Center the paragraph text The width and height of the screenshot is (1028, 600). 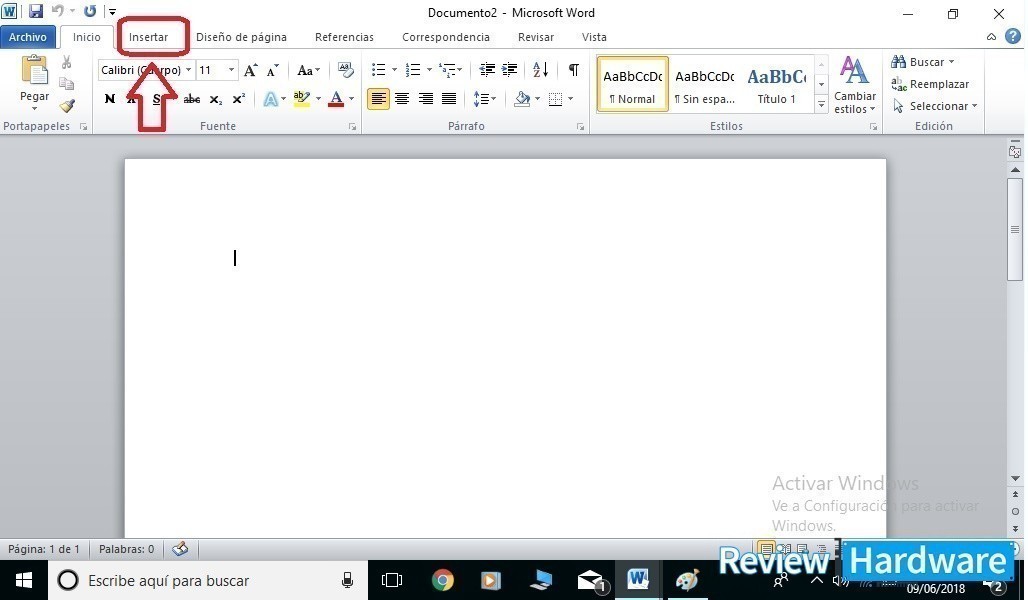point(402,99)
